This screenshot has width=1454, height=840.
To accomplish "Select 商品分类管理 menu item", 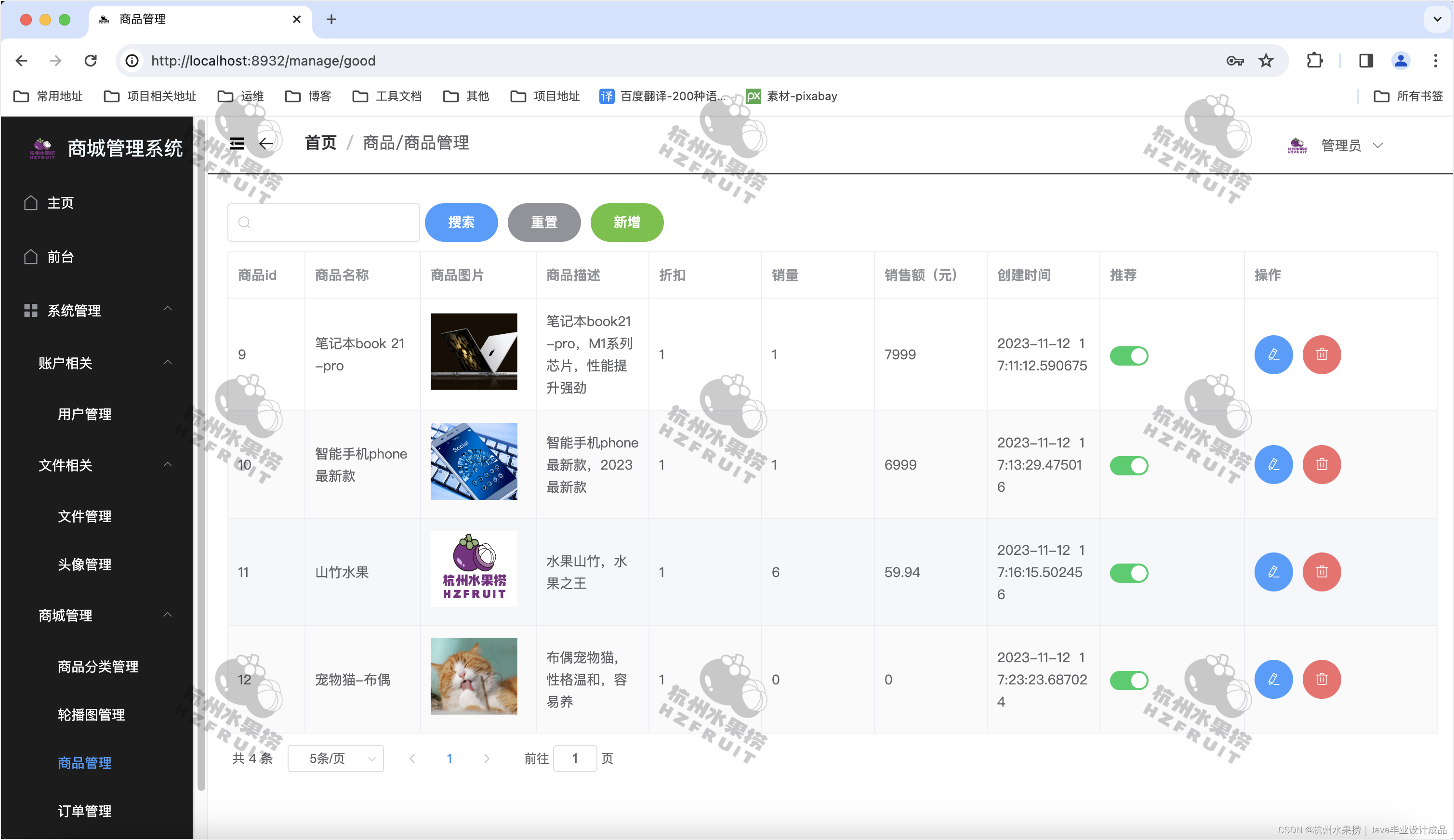I will pos(98,666).
